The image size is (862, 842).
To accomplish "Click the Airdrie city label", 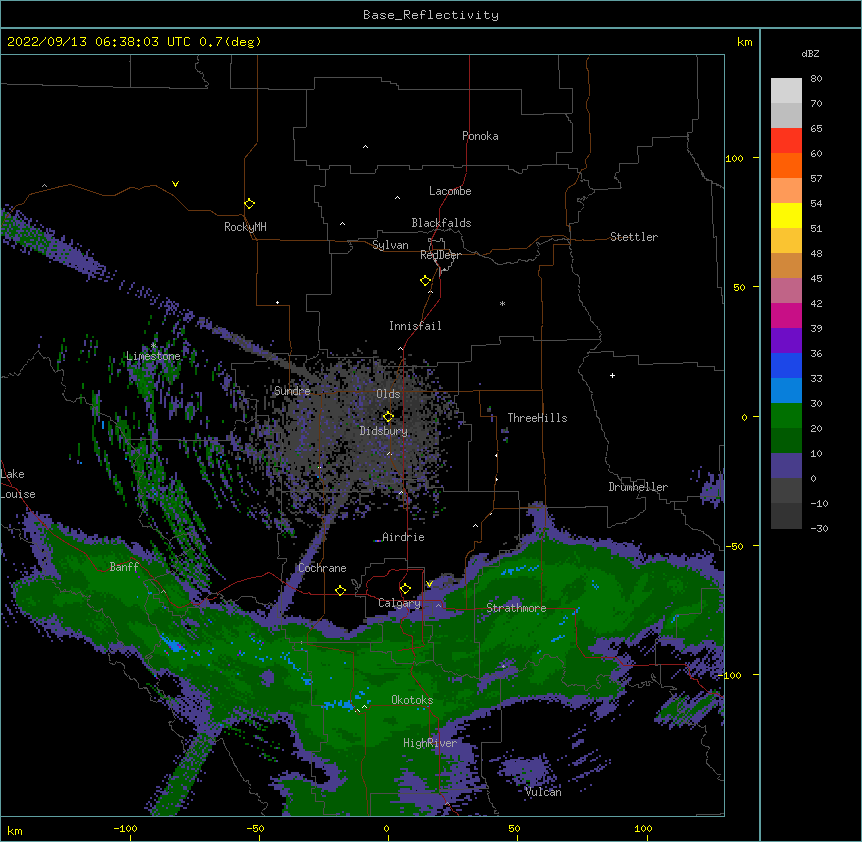I will [x=403, y=537].
